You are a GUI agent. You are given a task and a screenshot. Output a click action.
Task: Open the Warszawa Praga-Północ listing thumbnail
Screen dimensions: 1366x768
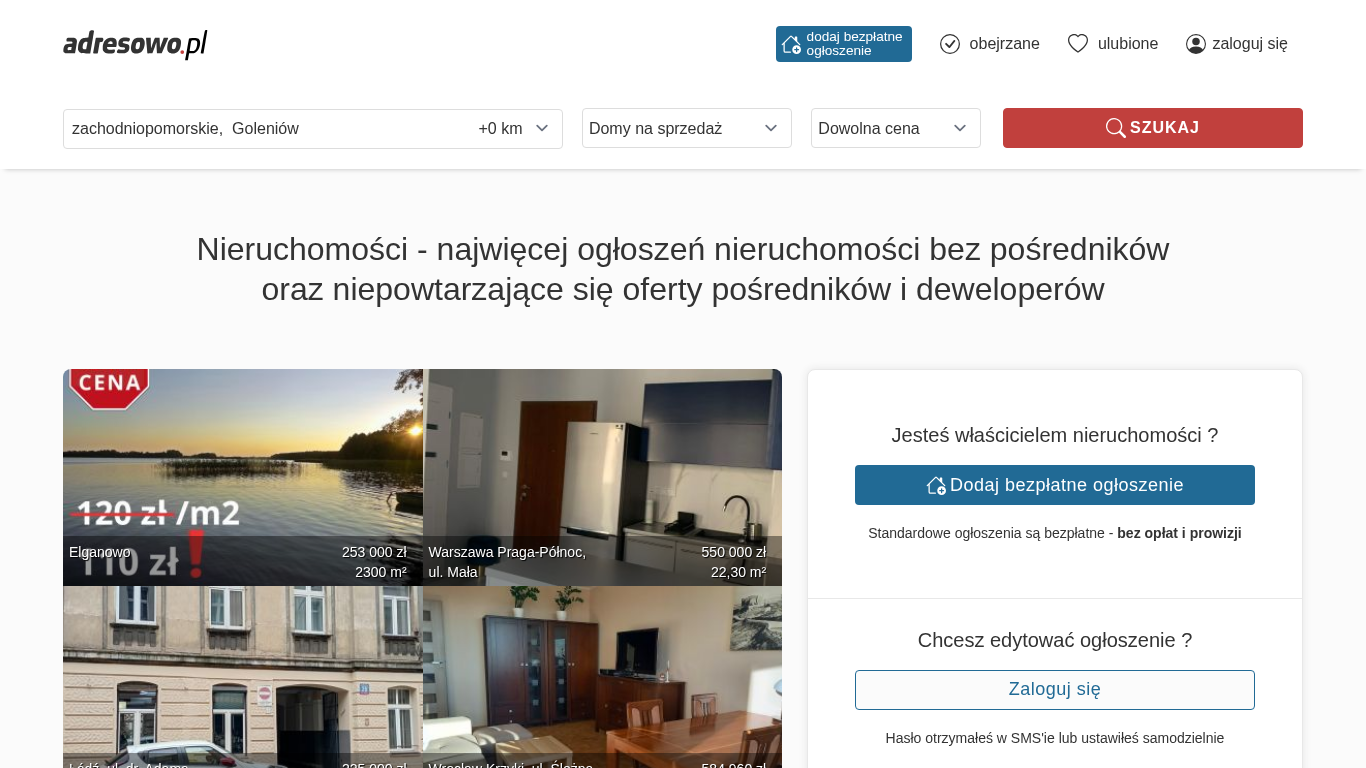click(602, 470)
